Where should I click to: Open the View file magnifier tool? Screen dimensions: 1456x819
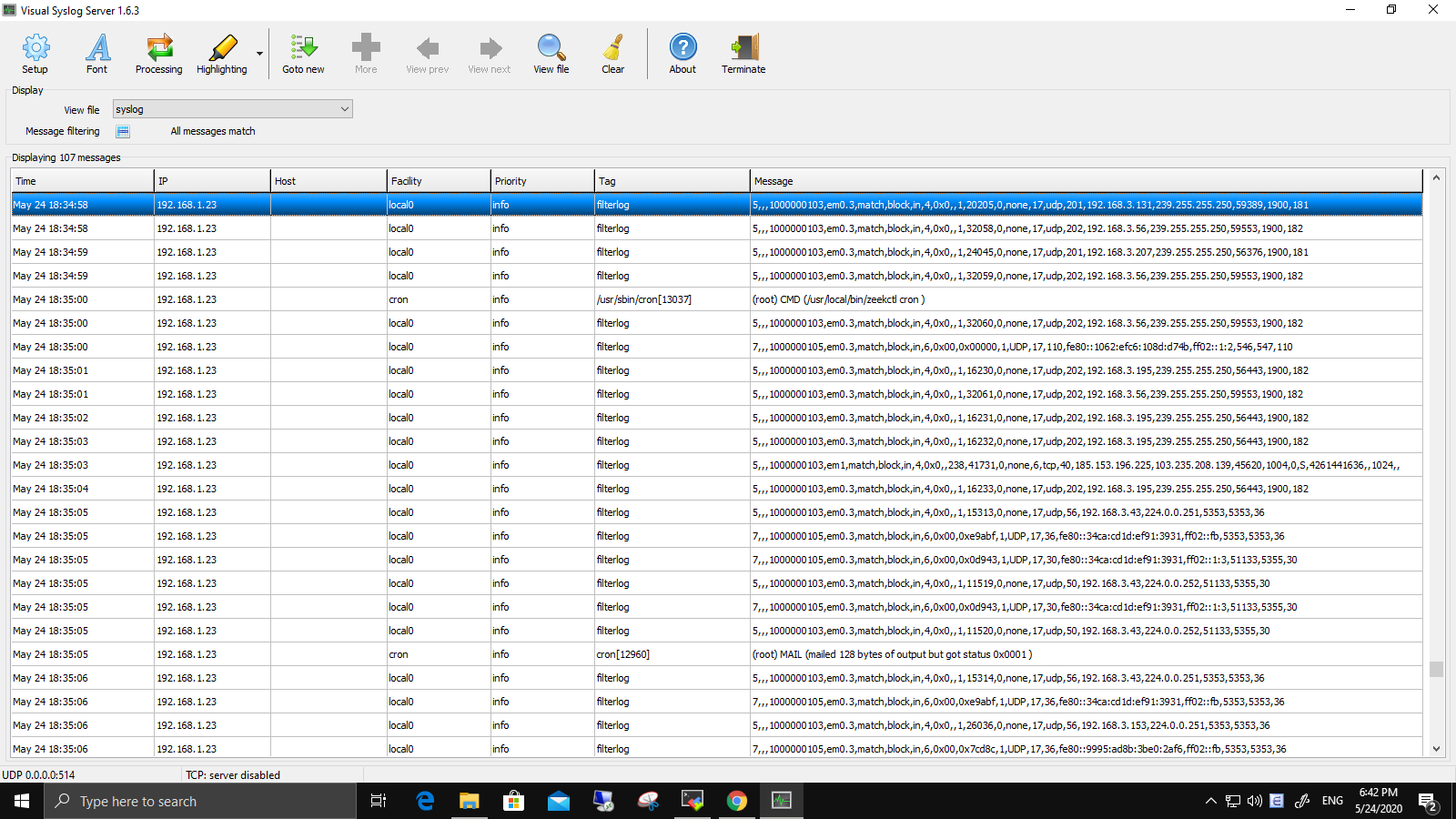click(x=551, y=54)
